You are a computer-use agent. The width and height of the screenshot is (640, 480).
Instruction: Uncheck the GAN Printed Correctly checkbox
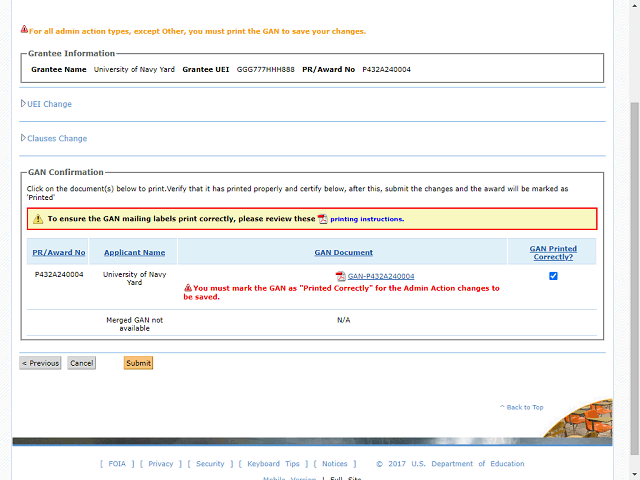tap(553, 276)
